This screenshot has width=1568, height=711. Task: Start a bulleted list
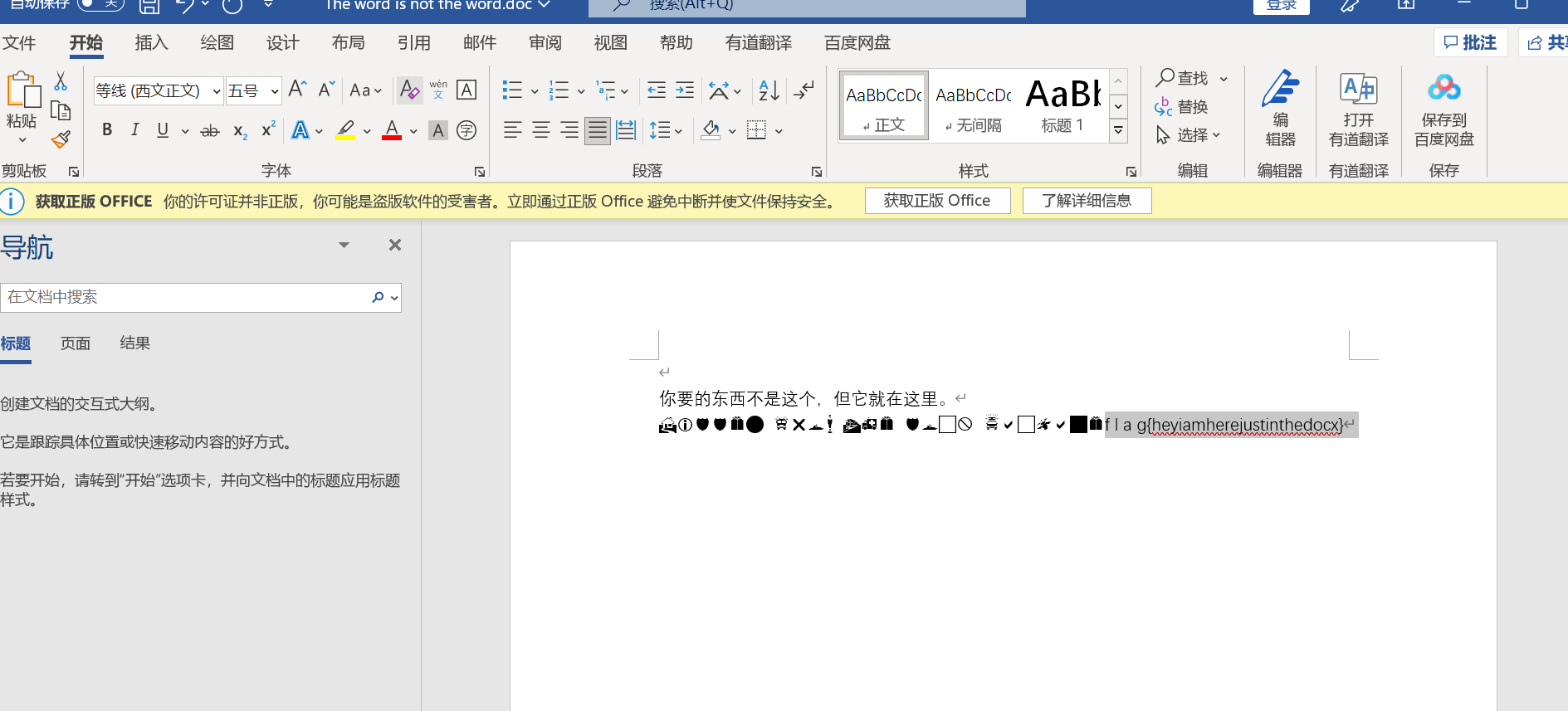point(512,90)
